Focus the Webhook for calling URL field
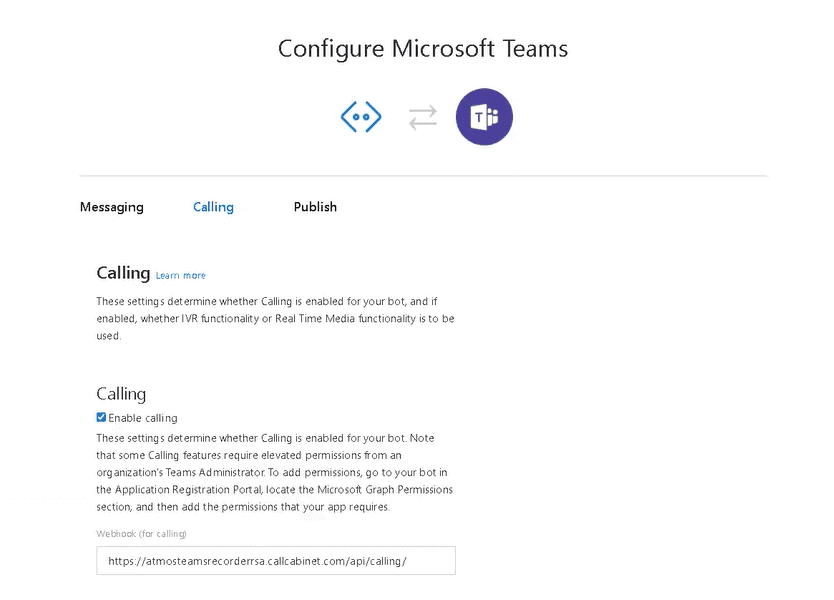This screenshot has width=834, height=600. click(276, 561)
